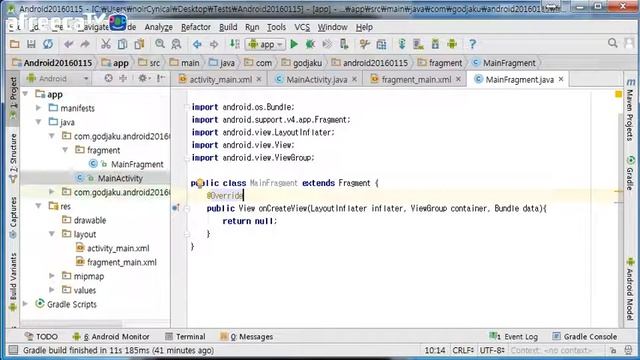This screenshot has width=640, height=360.
Task: Click the Cut scissors icon
Action: (x=106, y=44)
